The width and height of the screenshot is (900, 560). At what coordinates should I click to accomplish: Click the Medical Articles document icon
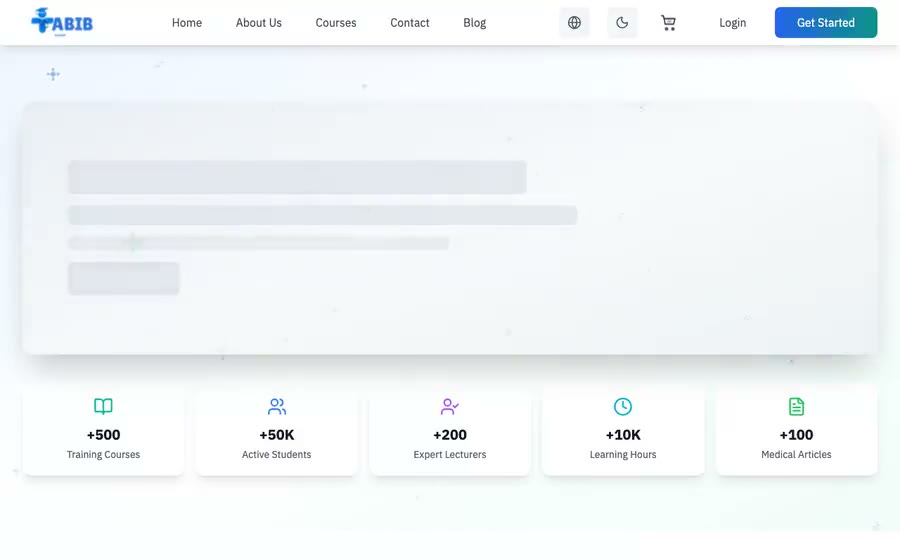(796, 406)
